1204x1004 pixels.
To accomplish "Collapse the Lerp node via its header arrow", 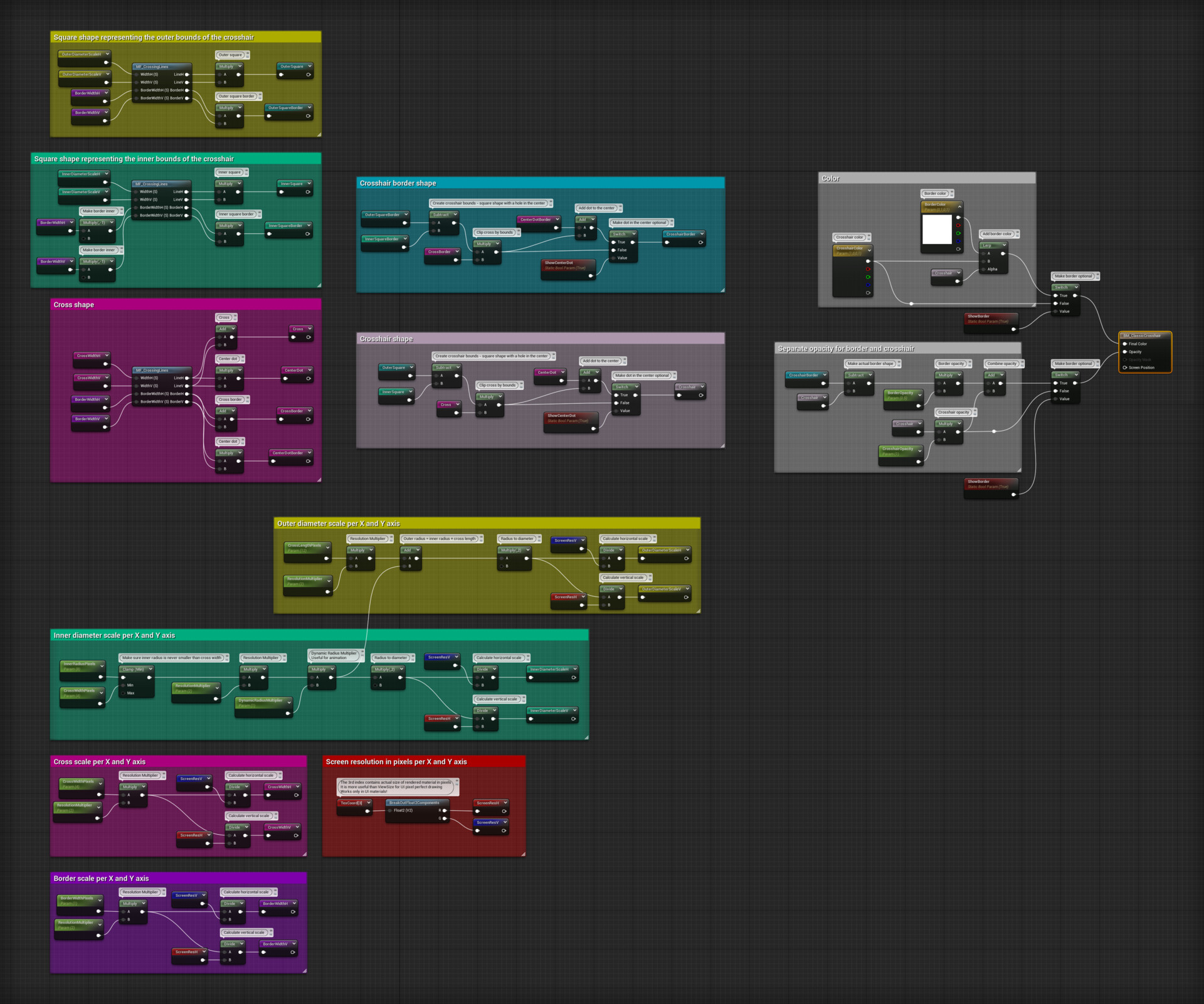I will pos(1005,245).
